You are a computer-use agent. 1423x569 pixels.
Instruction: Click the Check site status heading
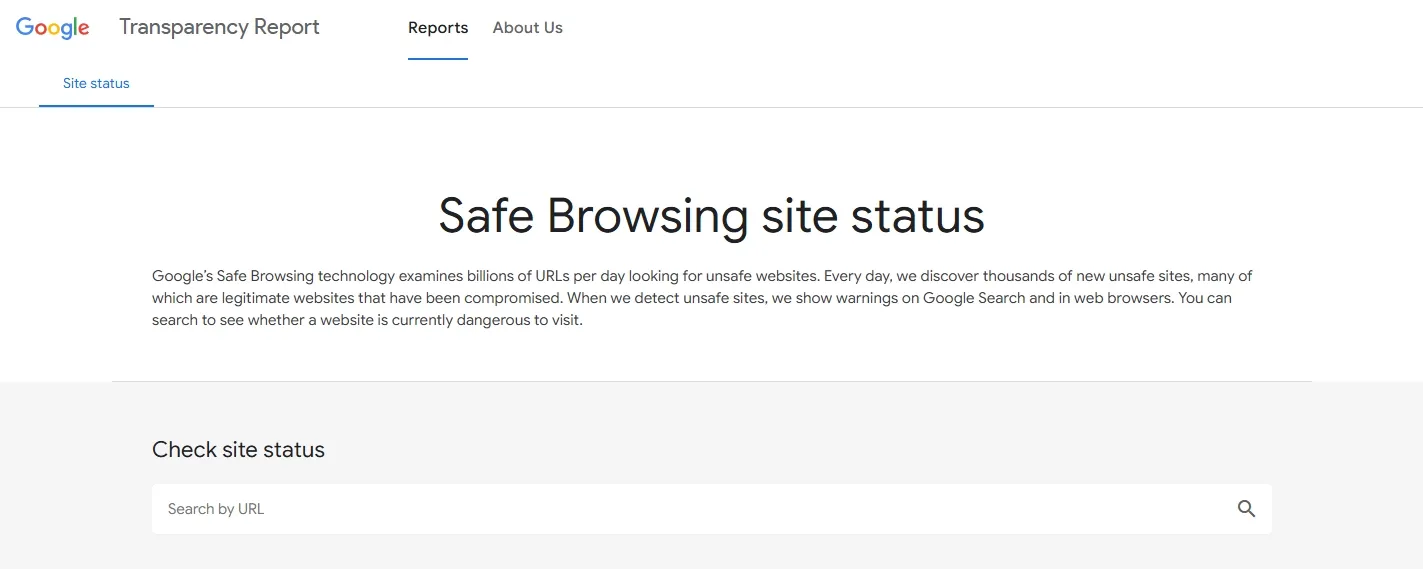click(x=238, y=450)
